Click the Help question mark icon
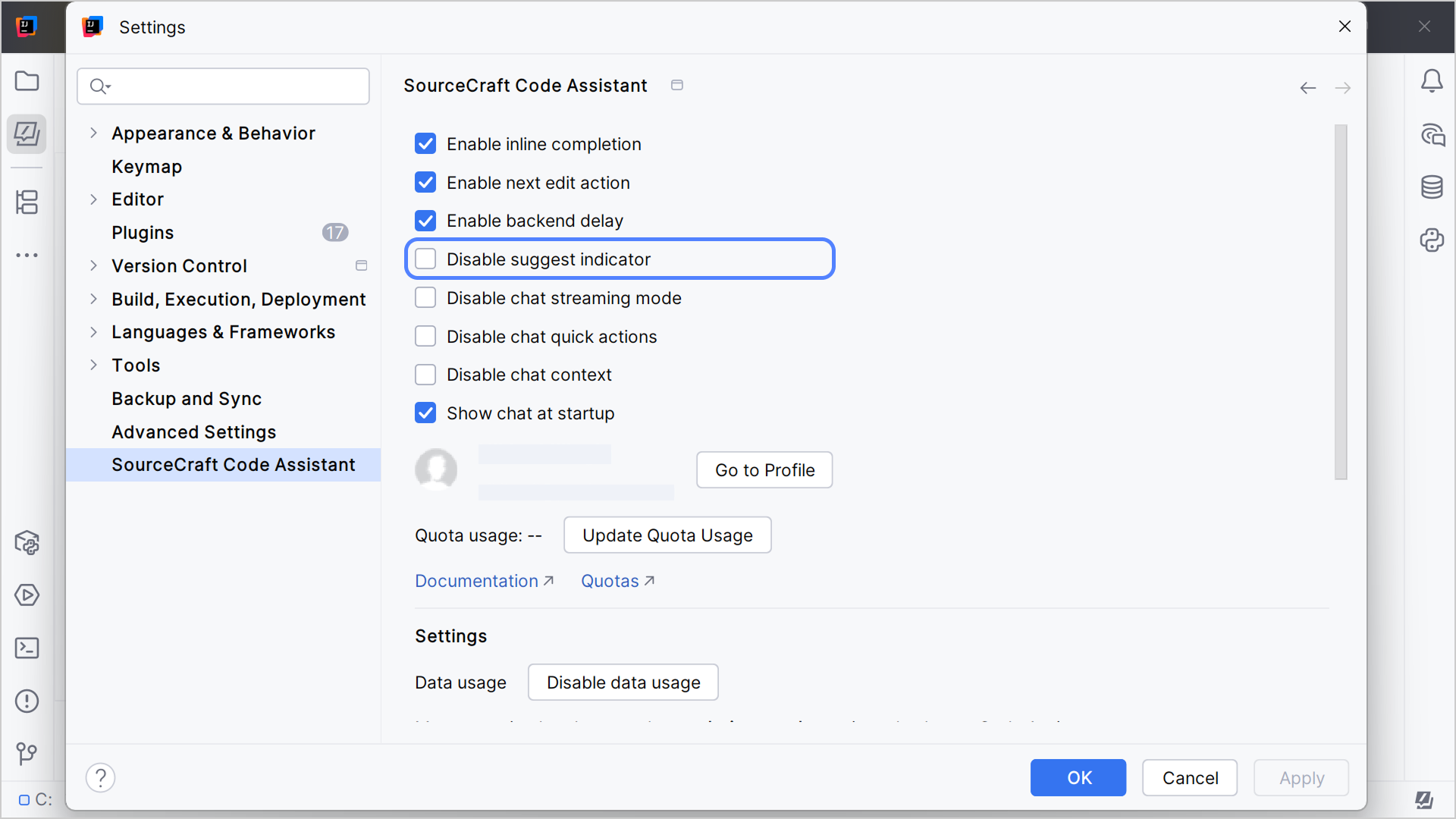Screen dimensions: 1456x819 click(x=101, y=777)
